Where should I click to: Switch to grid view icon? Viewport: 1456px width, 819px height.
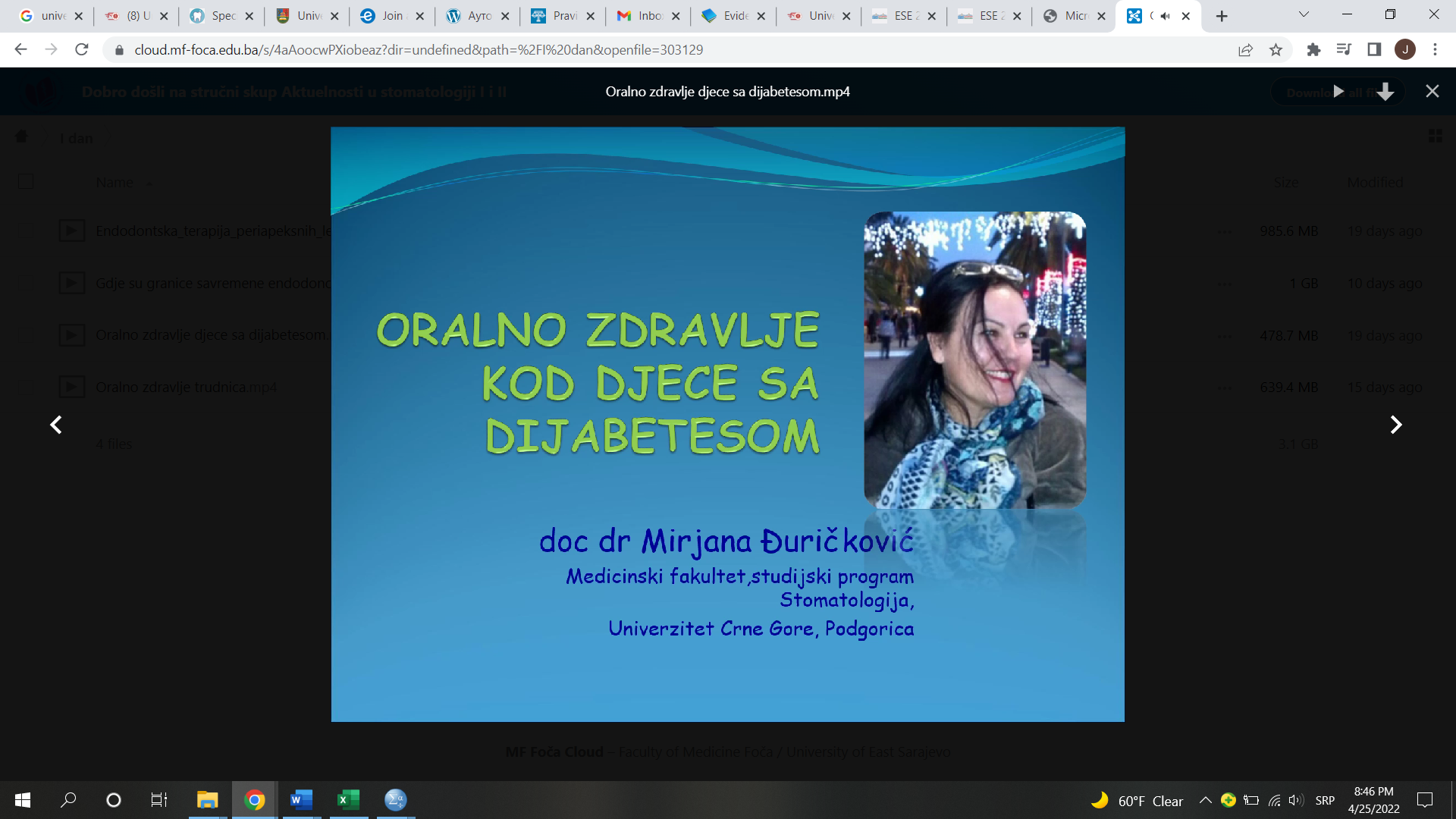point(1435,136)
